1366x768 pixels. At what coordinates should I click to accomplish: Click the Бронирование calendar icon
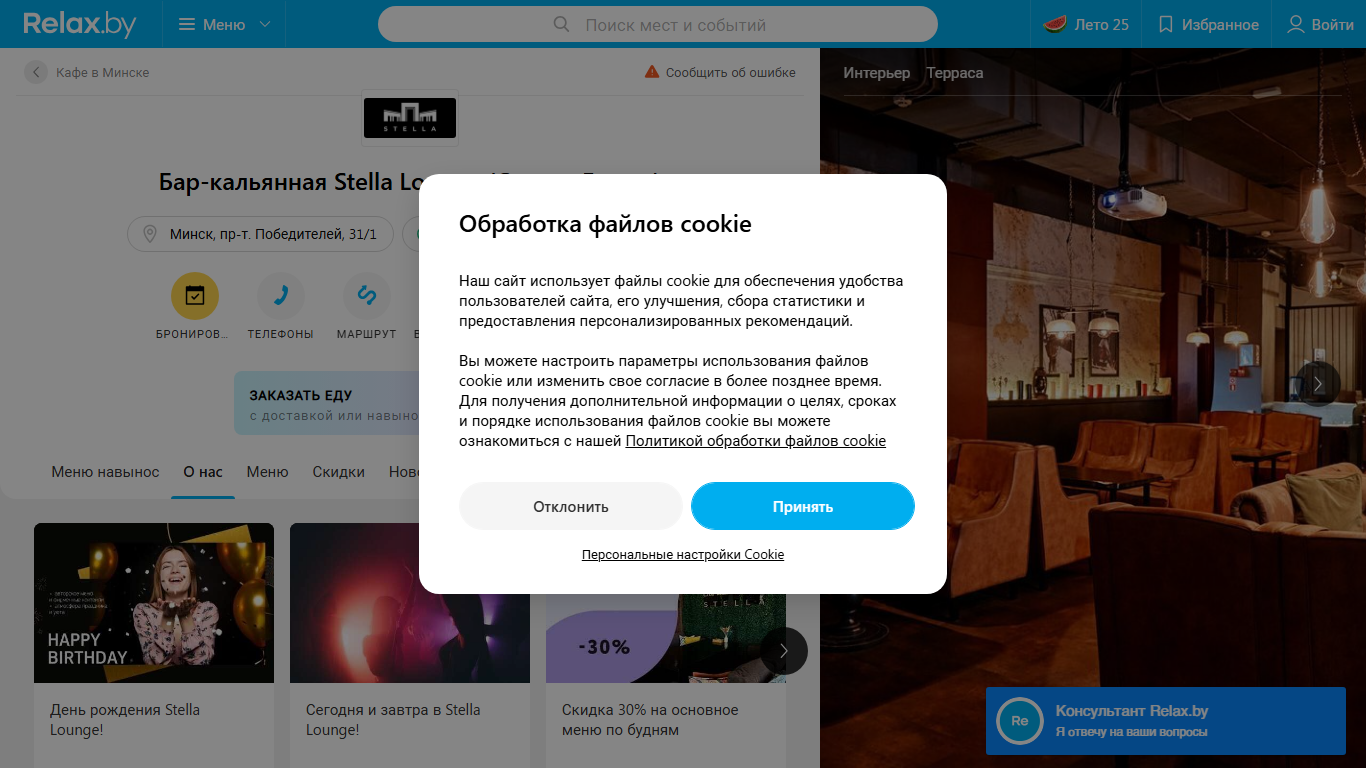[194, 295]
